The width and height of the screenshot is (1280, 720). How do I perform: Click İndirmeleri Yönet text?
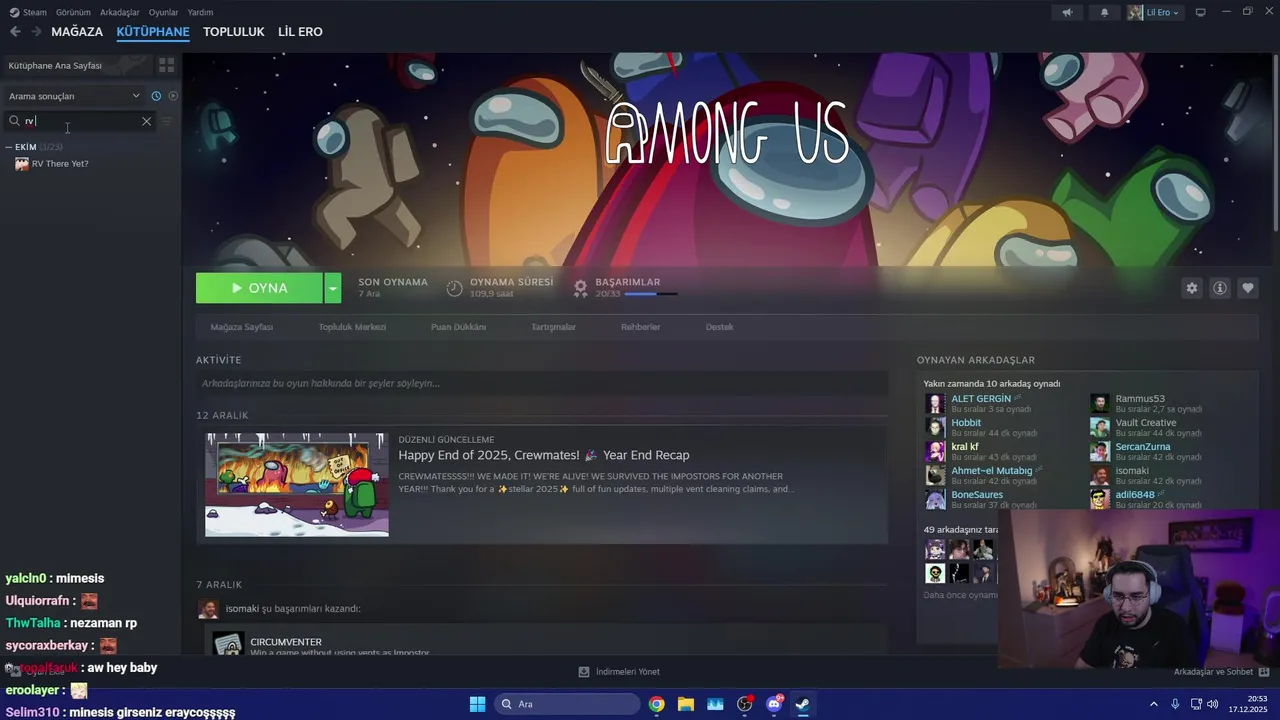click(x=628, y=672)
